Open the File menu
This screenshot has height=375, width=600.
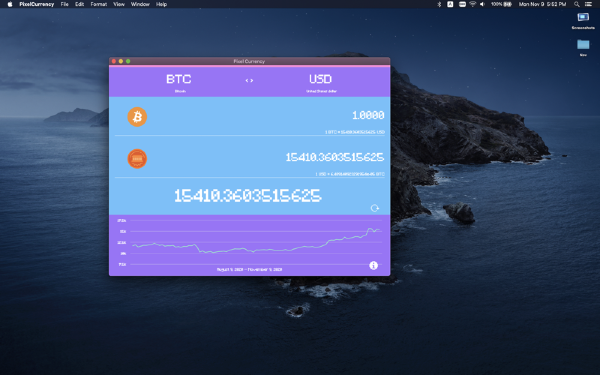pyautogui.click(x=65, y=4)
